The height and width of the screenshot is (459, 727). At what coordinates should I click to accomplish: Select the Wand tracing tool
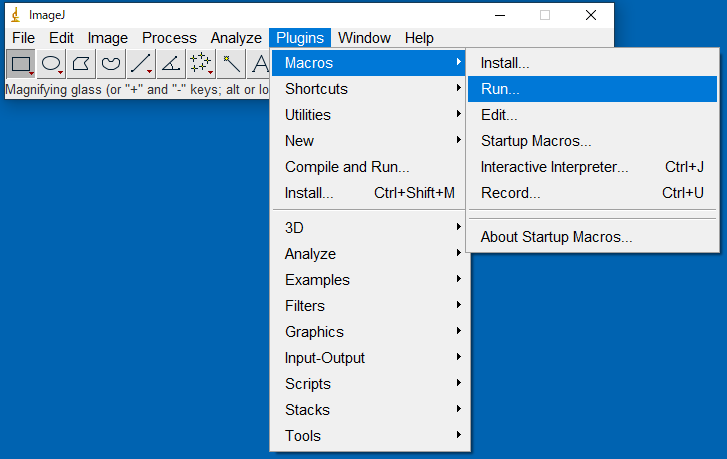pos(231,64)
